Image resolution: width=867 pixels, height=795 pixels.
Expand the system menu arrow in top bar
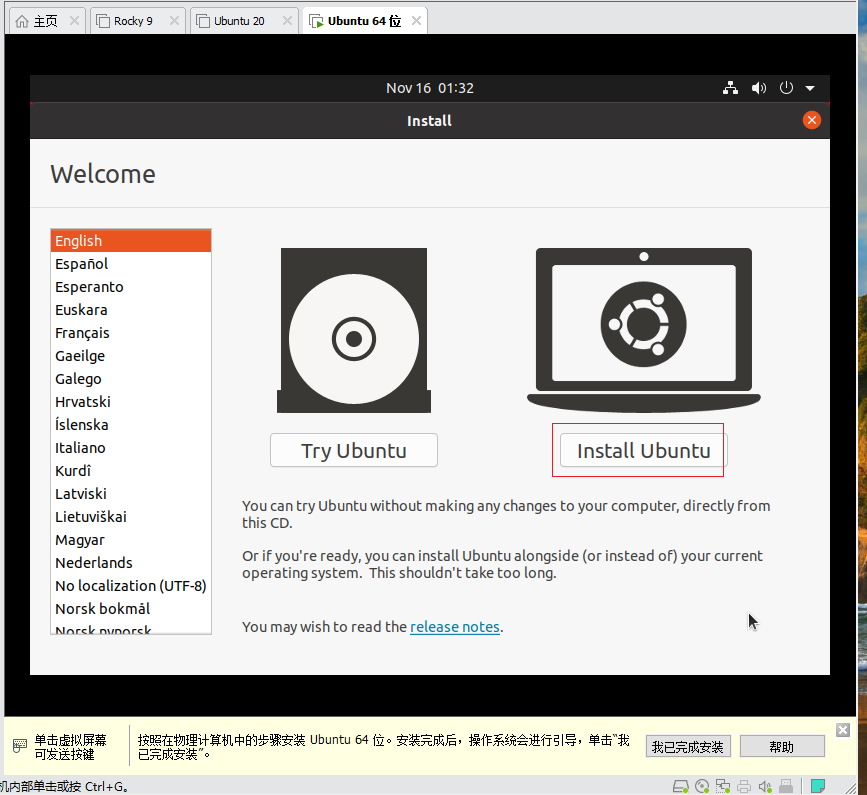pos(809,88)
